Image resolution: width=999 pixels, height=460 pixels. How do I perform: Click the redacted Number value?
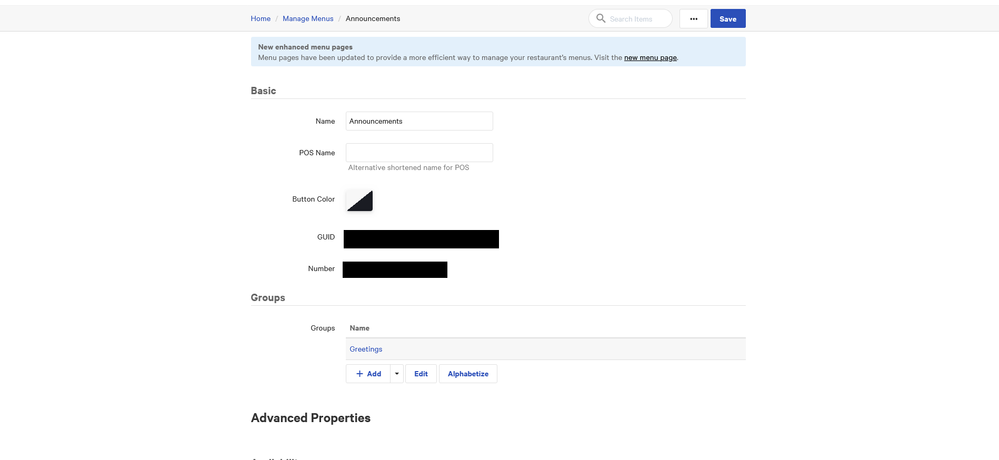pyautogui.click(x=395, y=270)
